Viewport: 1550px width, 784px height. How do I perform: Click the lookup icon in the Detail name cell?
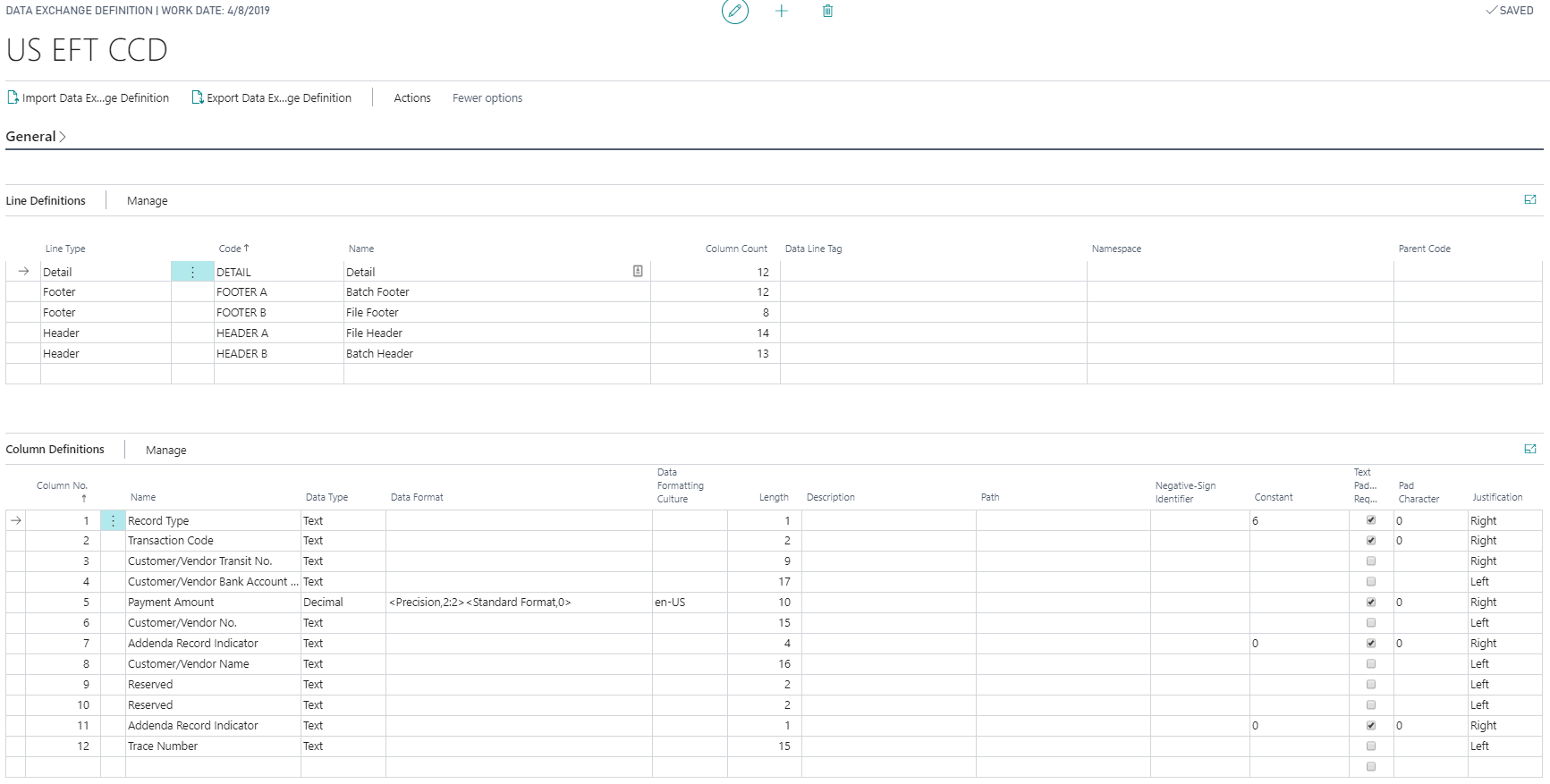coord(638,271)
